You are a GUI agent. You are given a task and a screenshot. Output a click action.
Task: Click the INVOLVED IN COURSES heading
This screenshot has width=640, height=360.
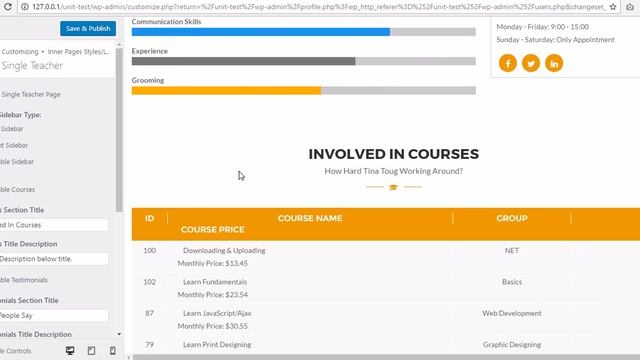point(393,154)
